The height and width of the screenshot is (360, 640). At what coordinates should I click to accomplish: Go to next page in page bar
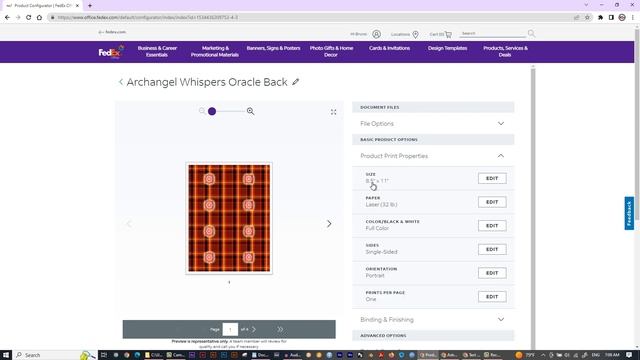254,329
